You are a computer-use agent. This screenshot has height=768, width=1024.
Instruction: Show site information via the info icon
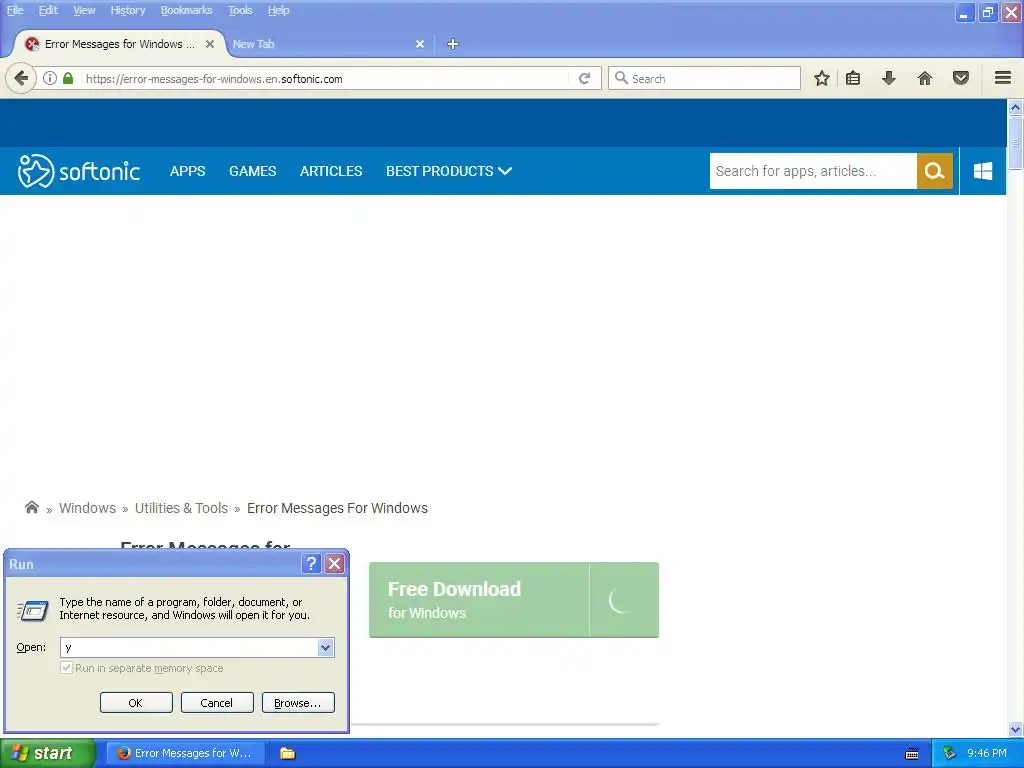point(50,78)
